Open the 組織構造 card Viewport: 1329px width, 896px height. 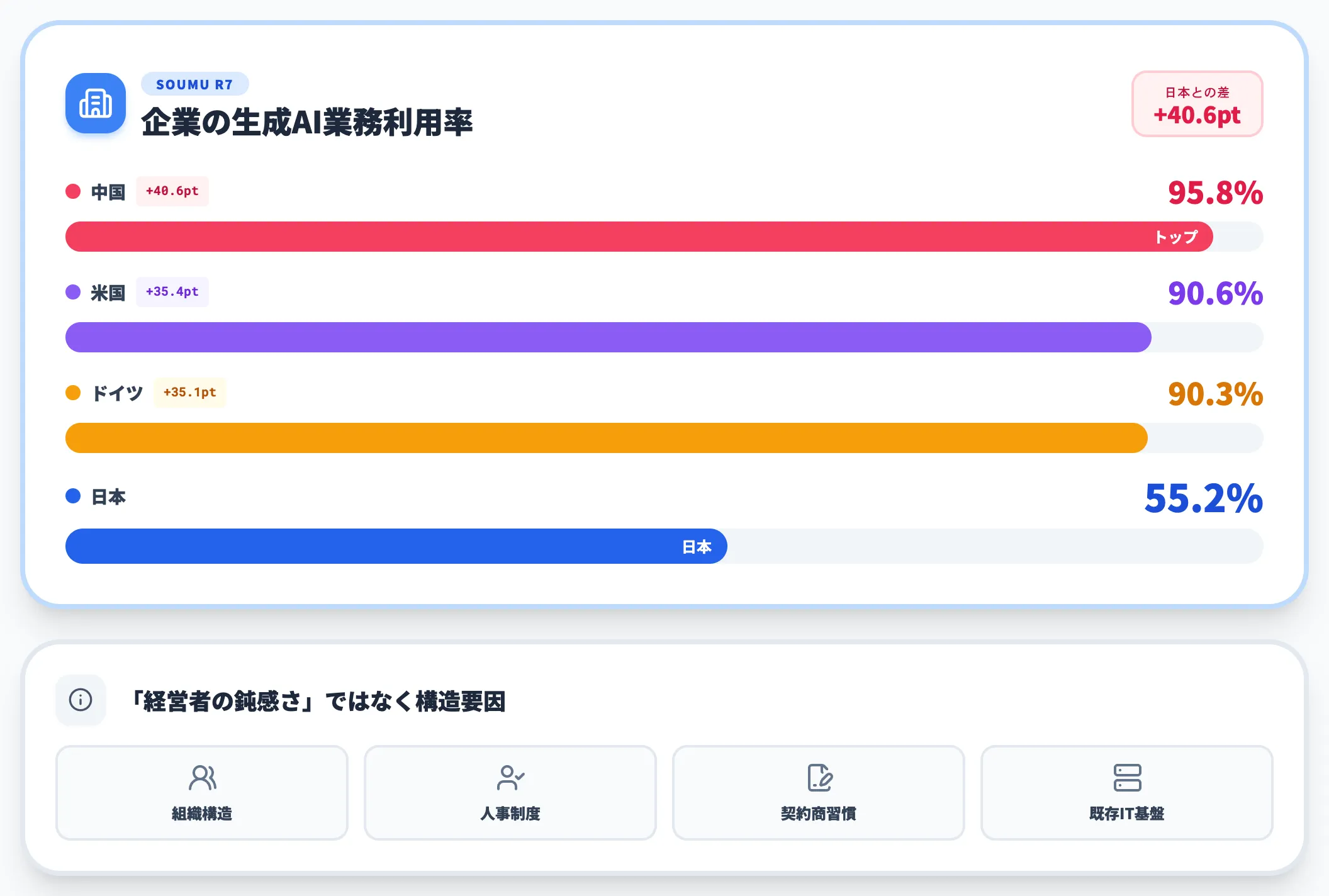click(202, 793)
